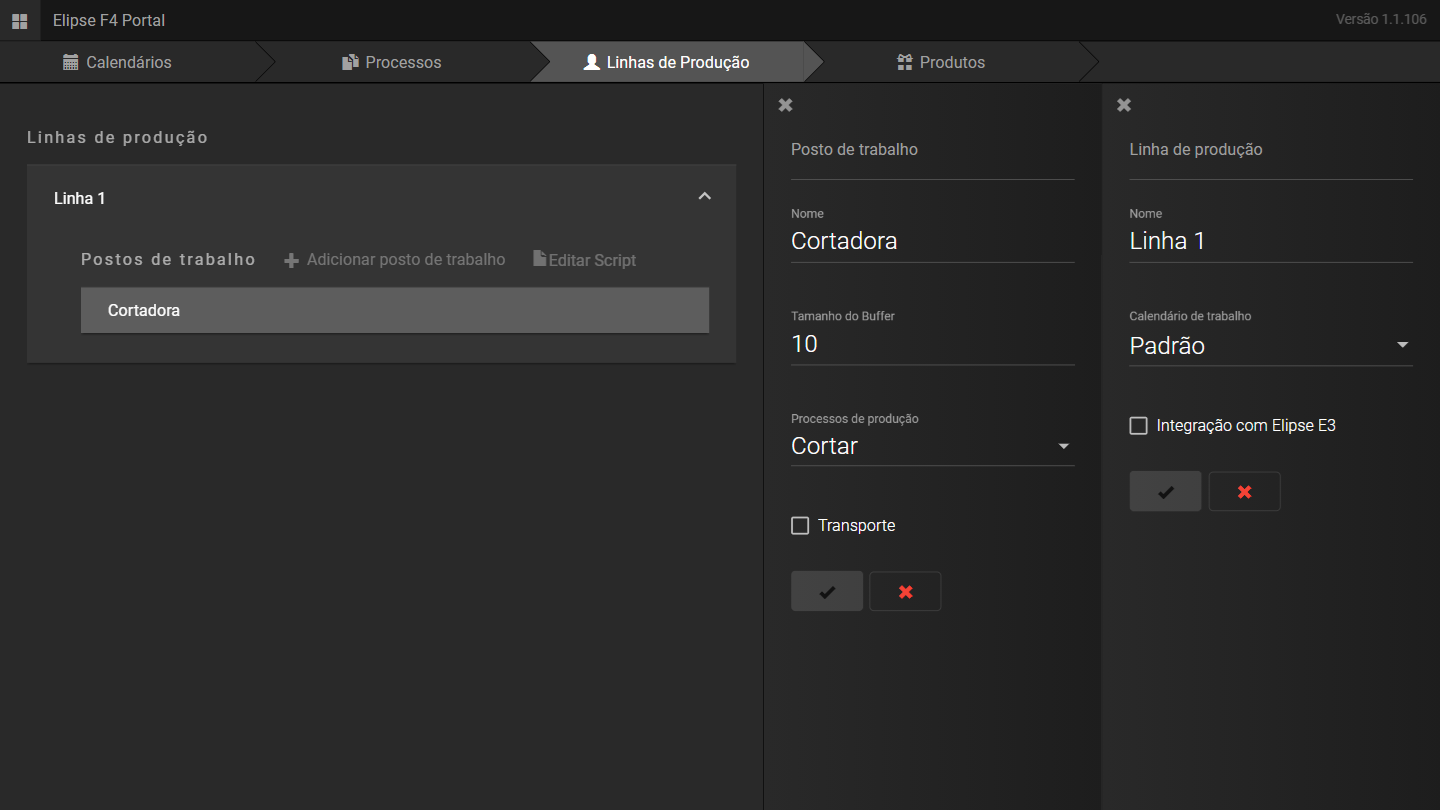Collapse the Linha 1 panel chevron
This screenshot has width=1440, height=810.
pos(704,196)
